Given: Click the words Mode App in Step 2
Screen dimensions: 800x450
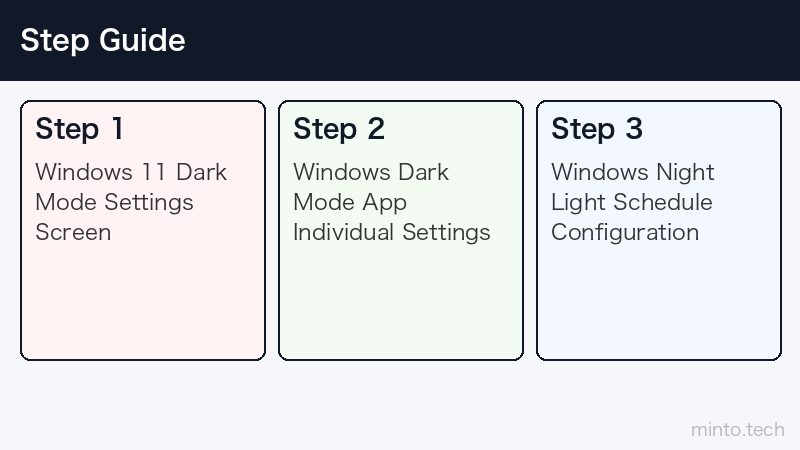Looking at the screenshot, I should (350, 203).
